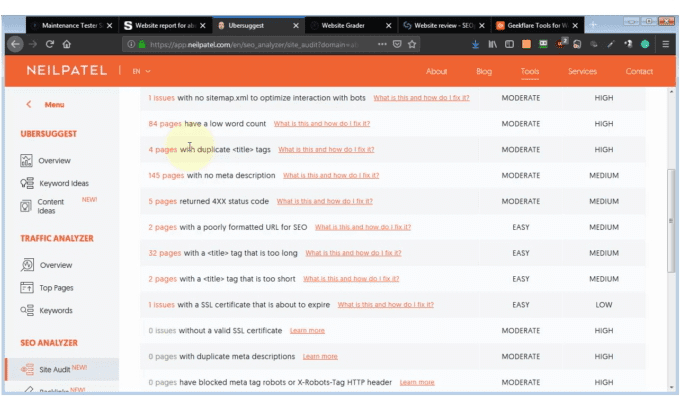Switch to Geekflare Tools tab

pyautogui.click(x=538, y=26)
